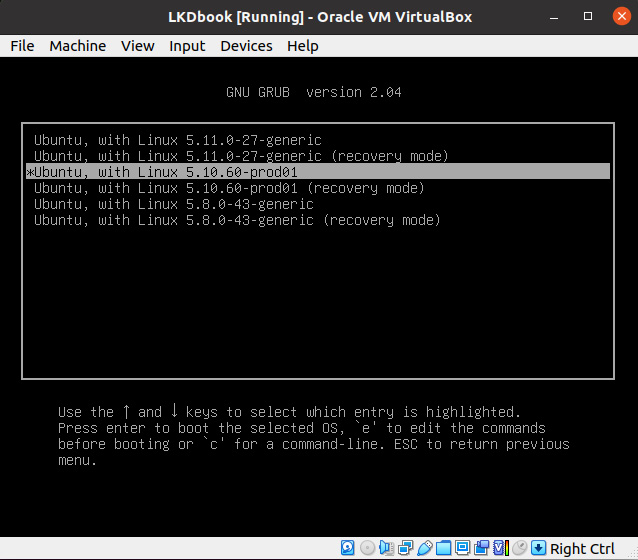
Task: Select the 5.8.0-43-generic recovery mode entry
Action: pos(318,220)
